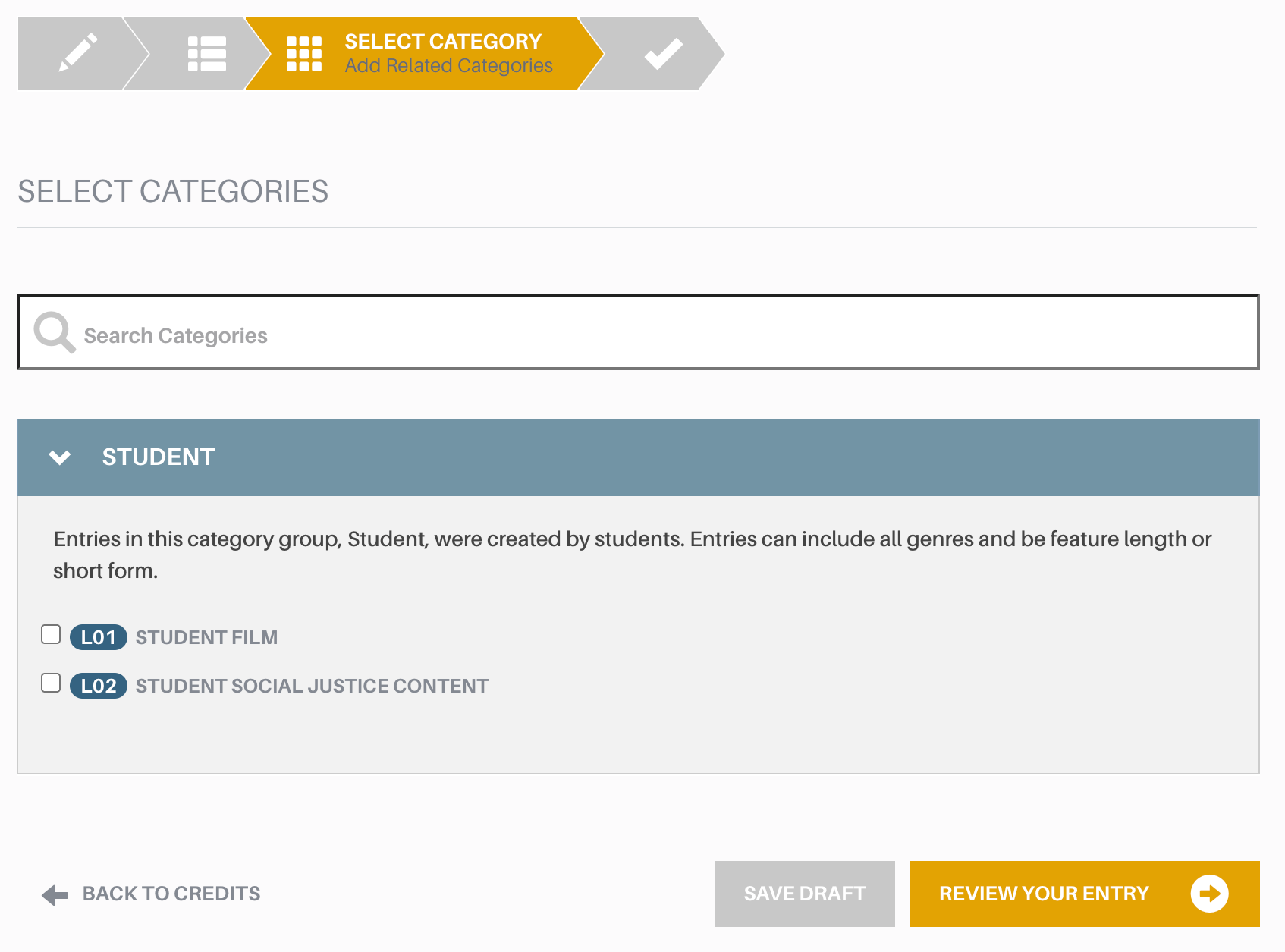
Task: Go to the list details step icon
Action: [207, 54]
